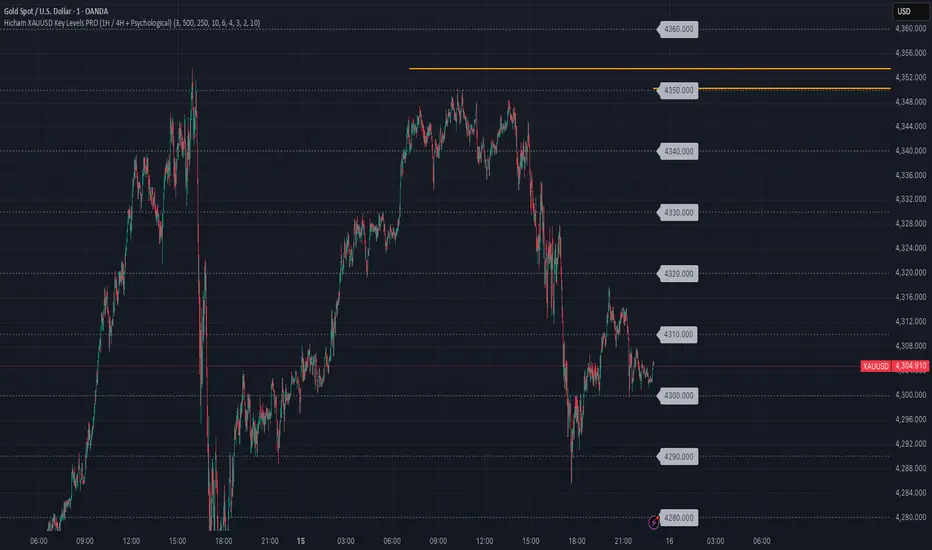Image resolution: width=932 pixels, height=550 pixels.
Task: Select the 4340.000 key level label
Action: click(677, 152)
